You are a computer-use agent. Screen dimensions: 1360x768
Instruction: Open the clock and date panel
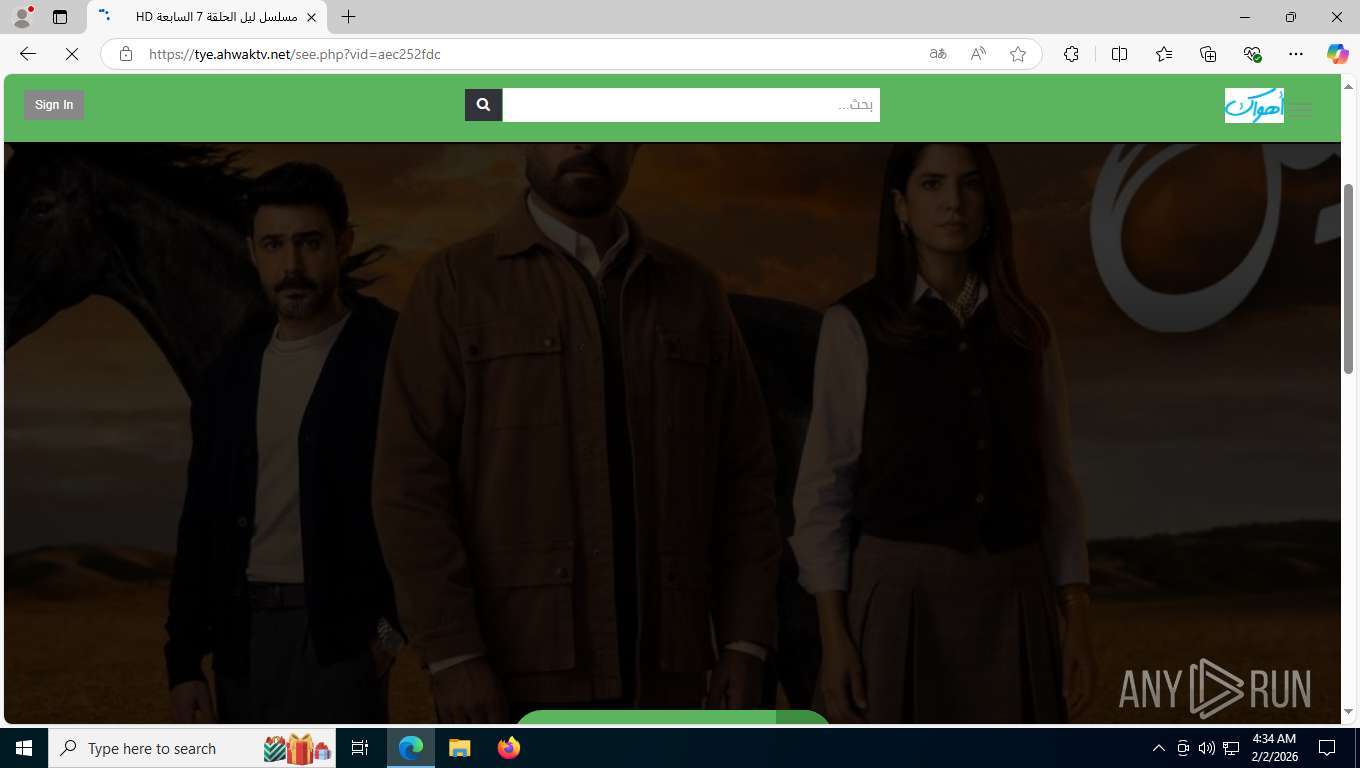[1274, 748]
